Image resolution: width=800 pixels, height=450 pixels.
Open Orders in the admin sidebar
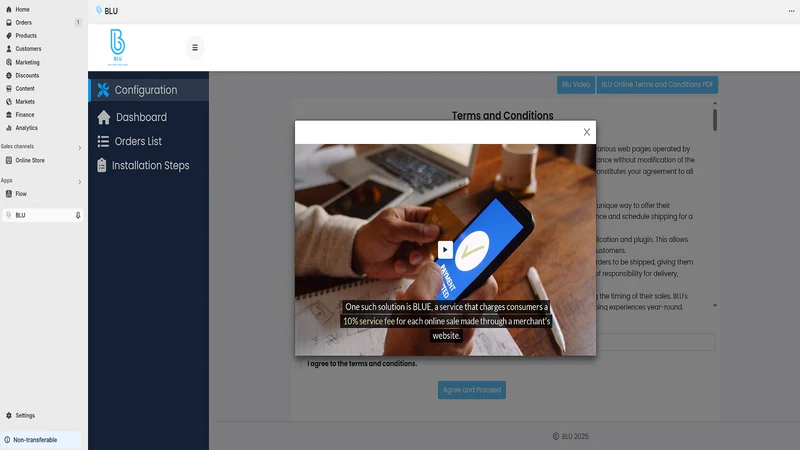pos(23,22)
